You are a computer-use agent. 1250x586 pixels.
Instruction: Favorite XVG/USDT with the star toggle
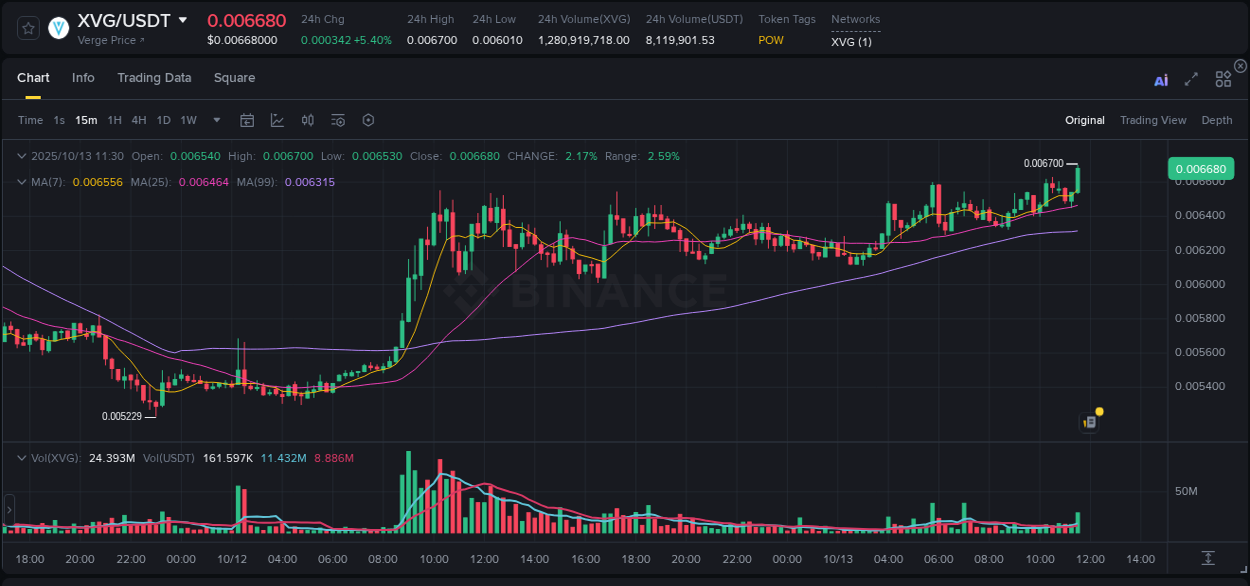click(27, 28)
